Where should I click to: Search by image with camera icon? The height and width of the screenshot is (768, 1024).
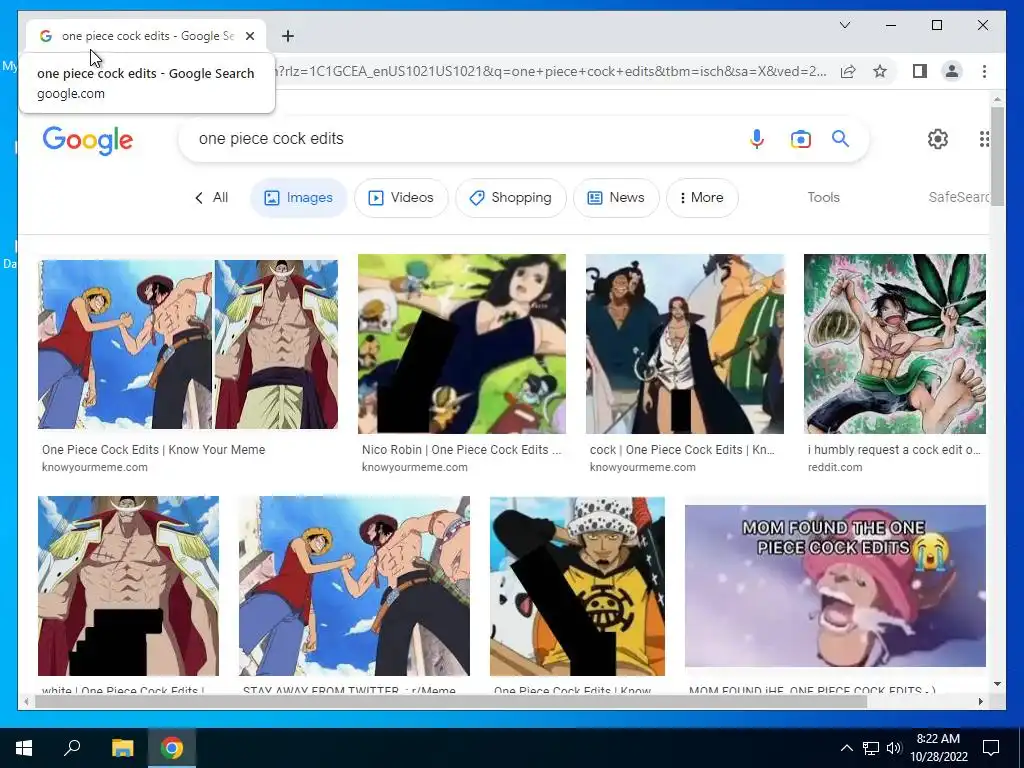click(x=800, y=138)
